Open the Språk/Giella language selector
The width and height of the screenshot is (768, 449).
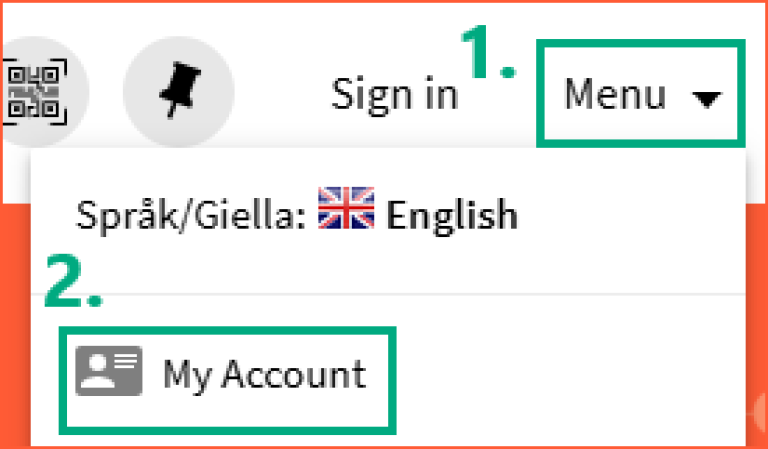(297, 214)
